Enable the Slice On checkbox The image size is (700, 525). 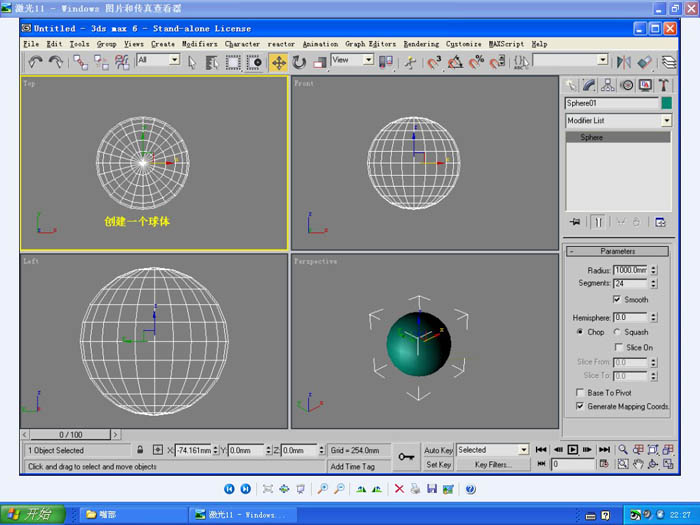[619, 347]
